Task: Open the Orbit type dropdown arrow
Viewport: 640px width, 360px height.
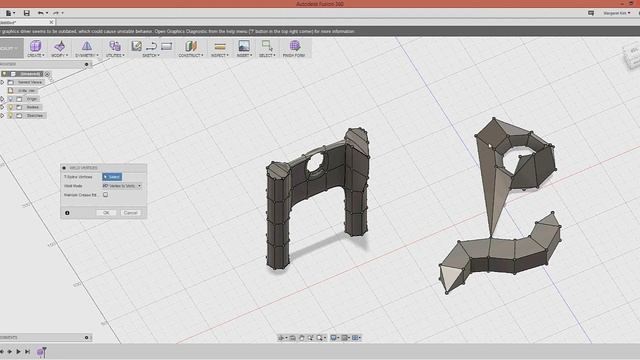Action: click(x=286, y=338)
